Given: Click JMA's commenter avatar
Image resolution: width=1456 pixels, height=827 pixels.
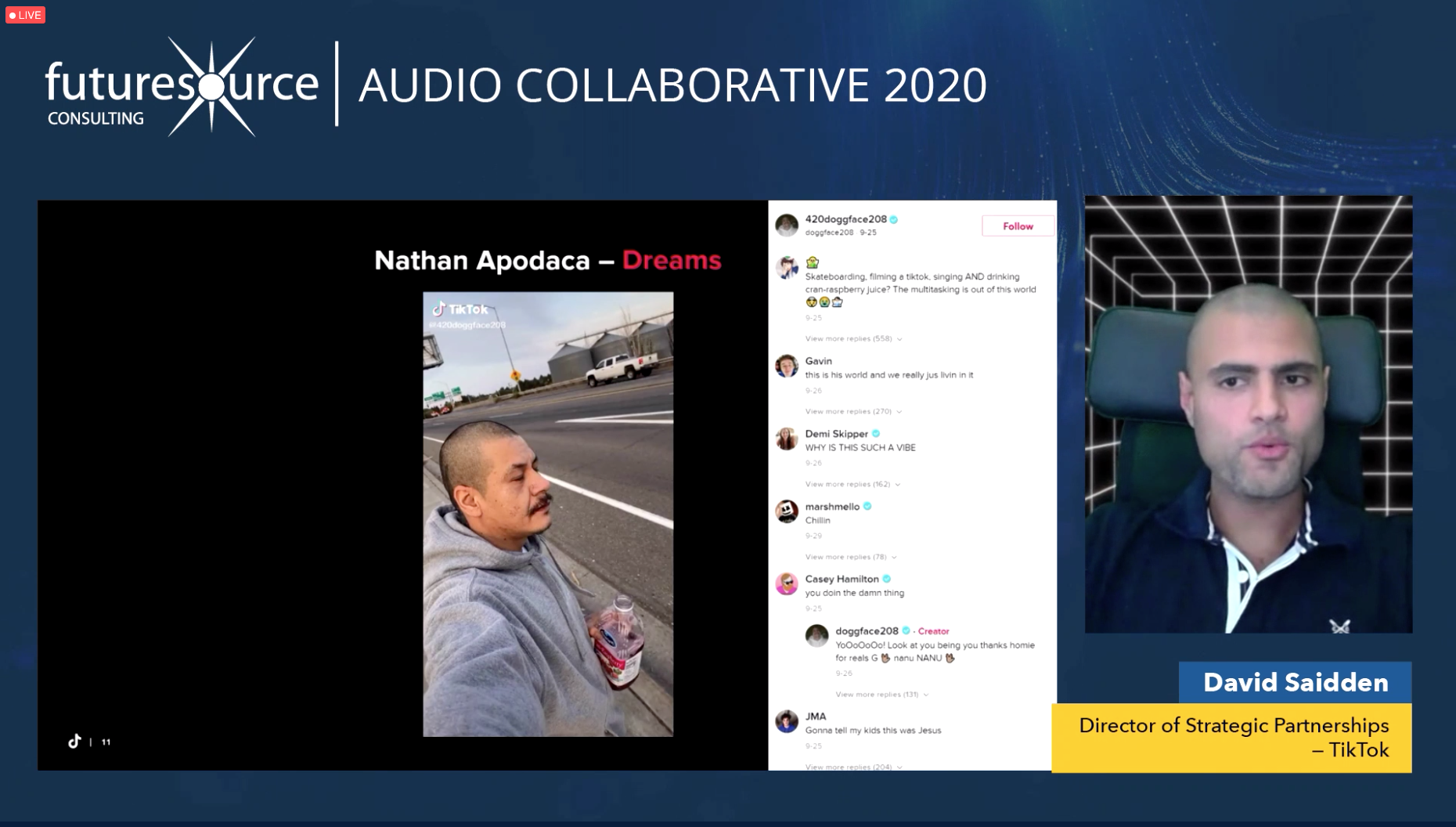Looking at the screenshot, I should [x=787, y=721].
